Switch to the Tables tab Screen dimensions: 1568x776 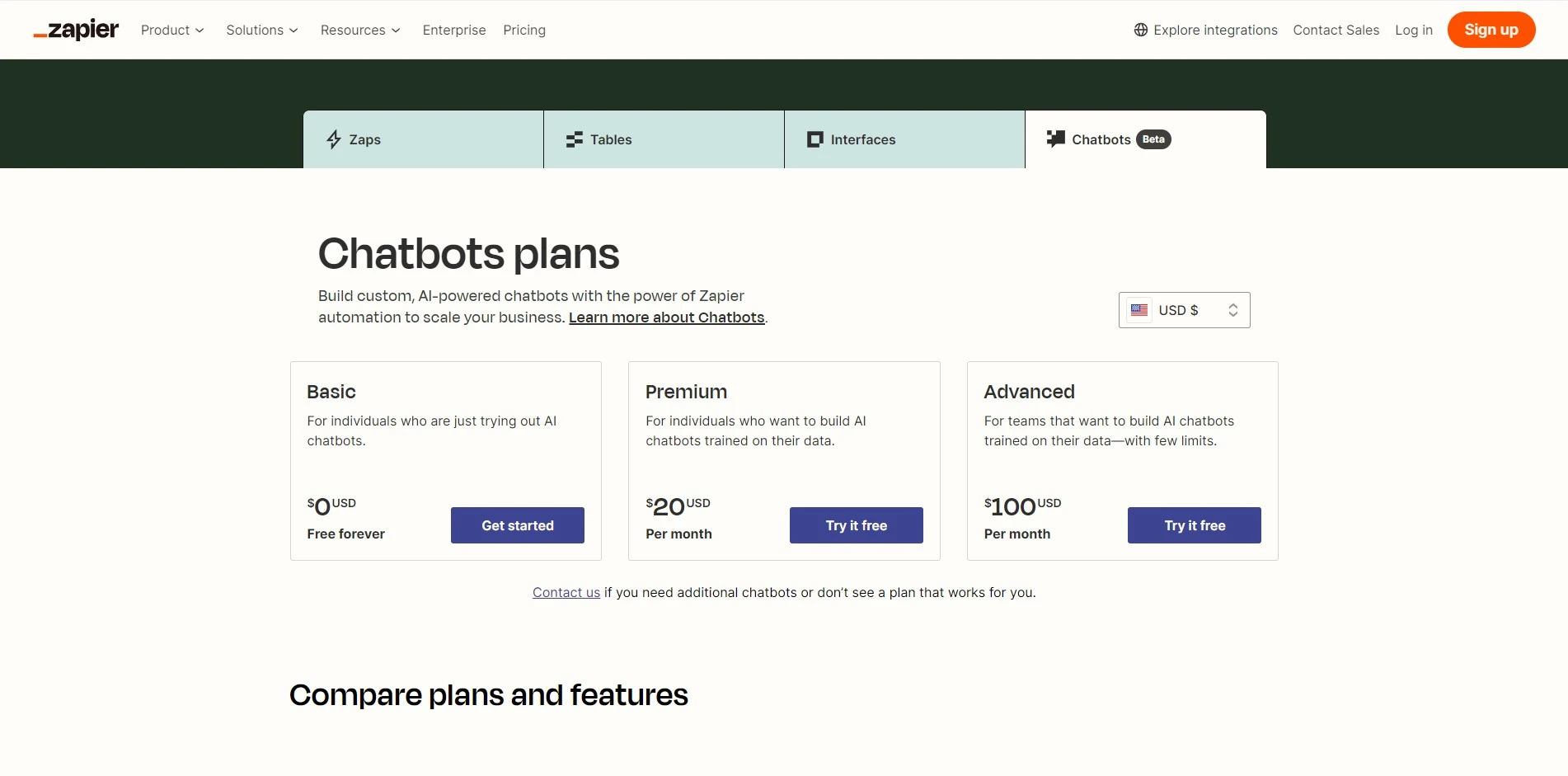coord(664,139)
